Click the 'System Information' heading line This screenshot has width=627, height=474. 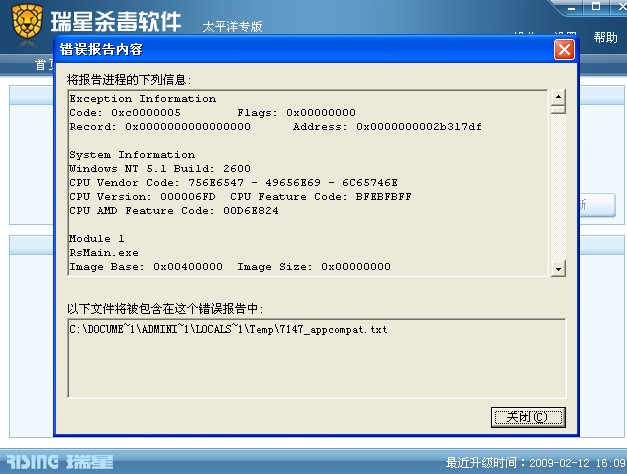point(132,155)
